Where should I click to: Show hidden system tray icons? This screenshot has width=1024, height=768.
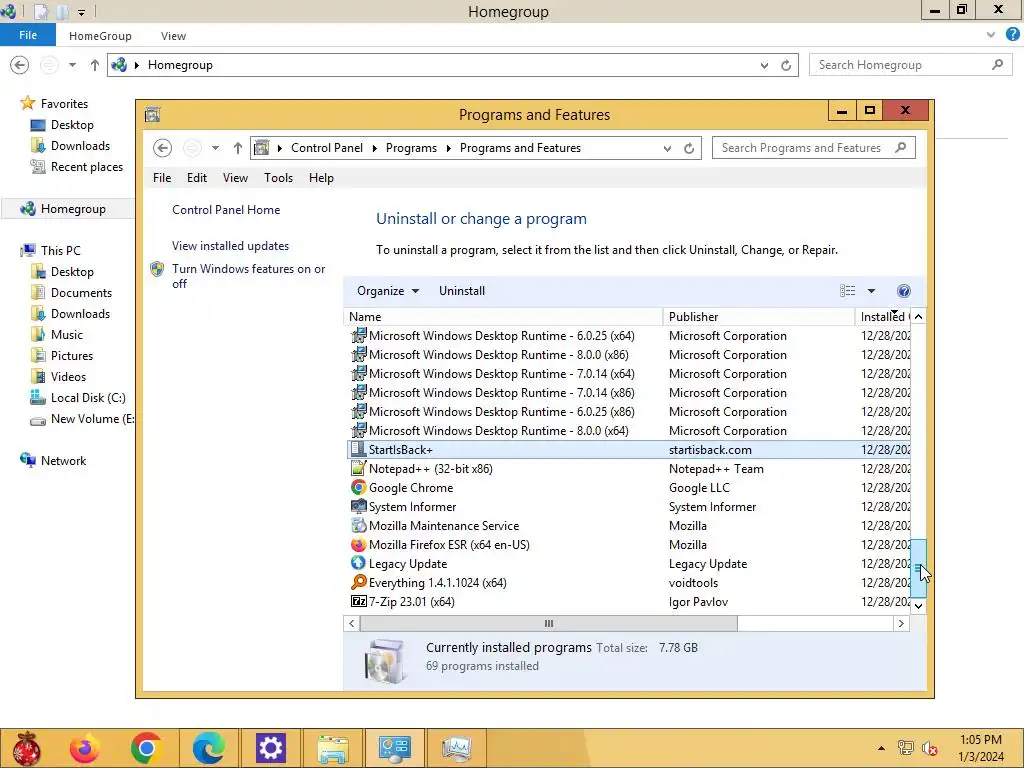click(881, 748)
